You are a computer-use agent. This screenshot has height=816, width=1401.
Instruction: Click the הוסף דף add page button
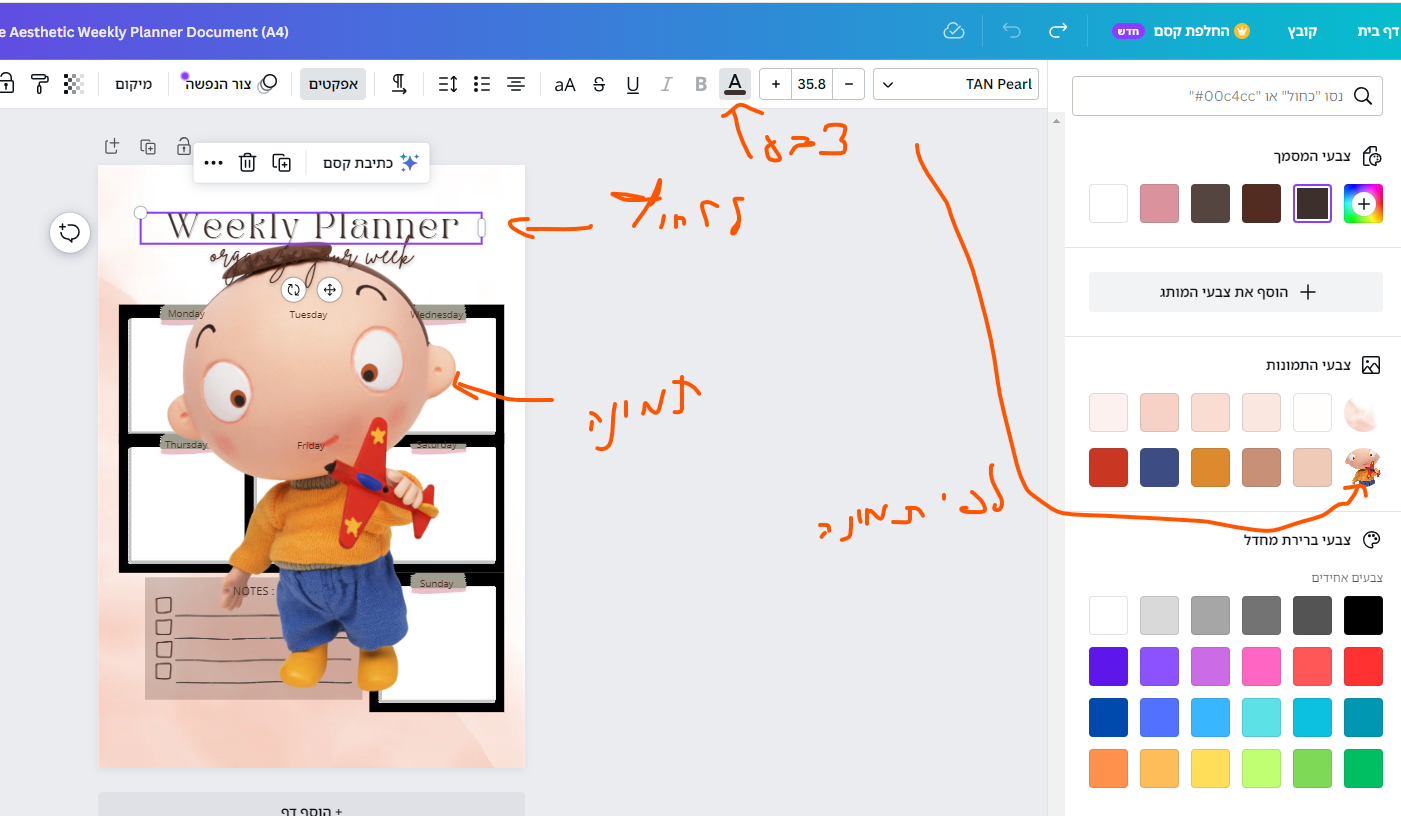tap(311, 806)
